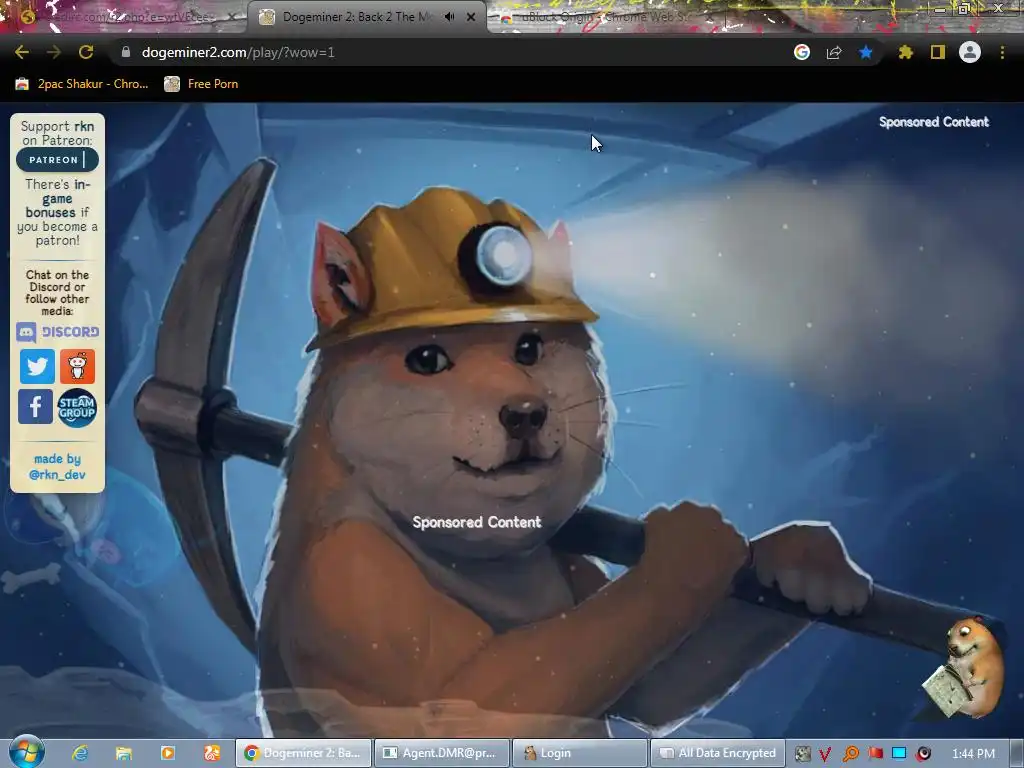Launch Internet Explorer from the taskbar

pos(80,754)
